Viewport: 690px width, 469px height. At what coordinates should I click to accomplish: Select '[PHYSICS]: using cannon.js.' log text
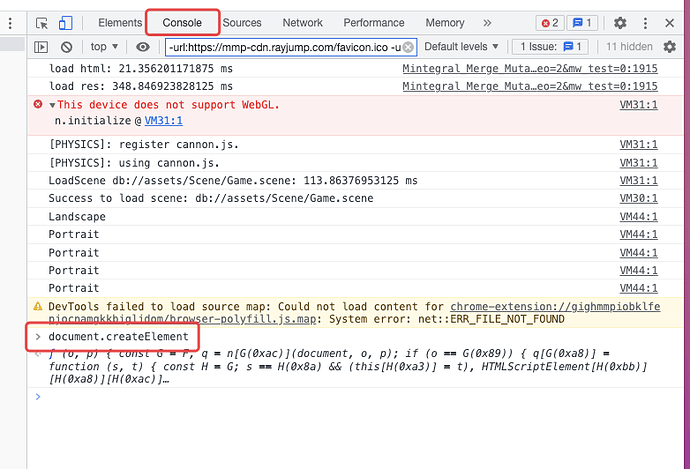coord(134,163)
